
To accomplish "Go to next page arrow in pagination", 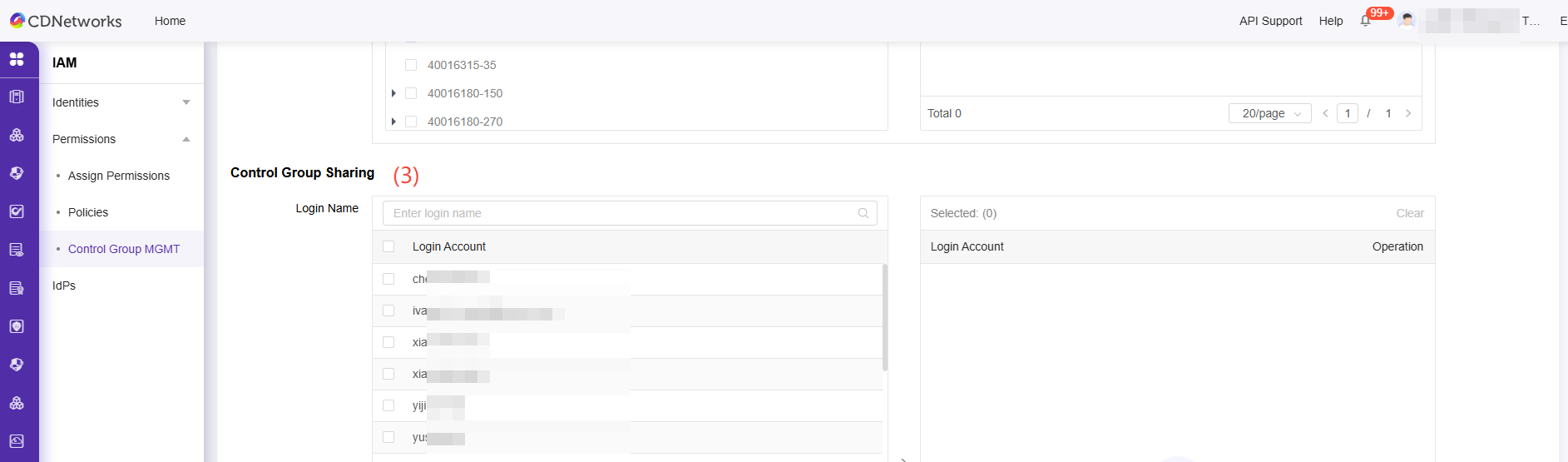I will (1408, 113).
